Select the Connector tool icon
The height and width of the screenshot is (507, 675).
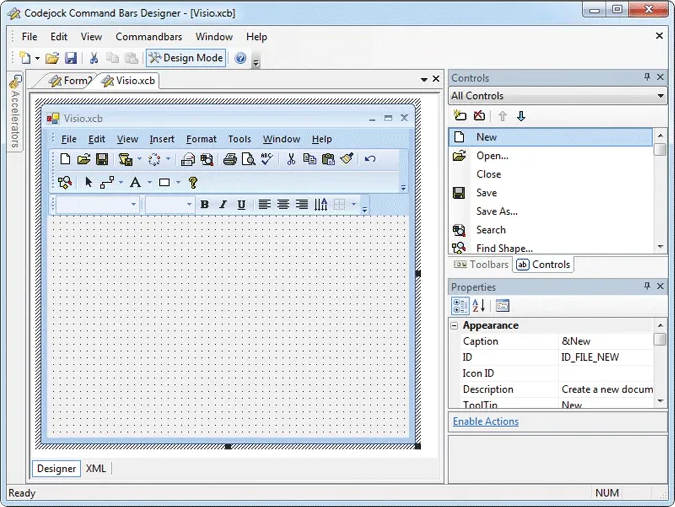[107, 182]
